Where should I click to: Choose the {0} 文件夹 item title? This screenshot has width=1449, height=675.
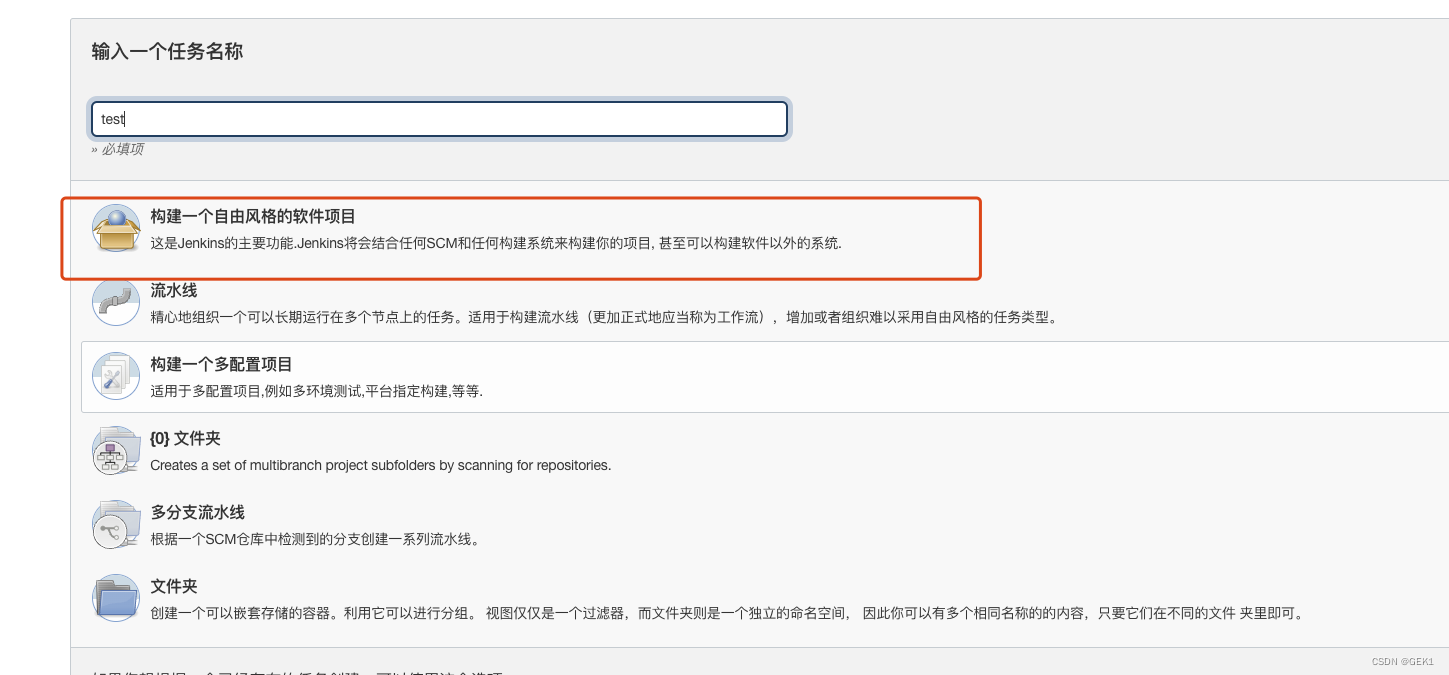(185, 438)
